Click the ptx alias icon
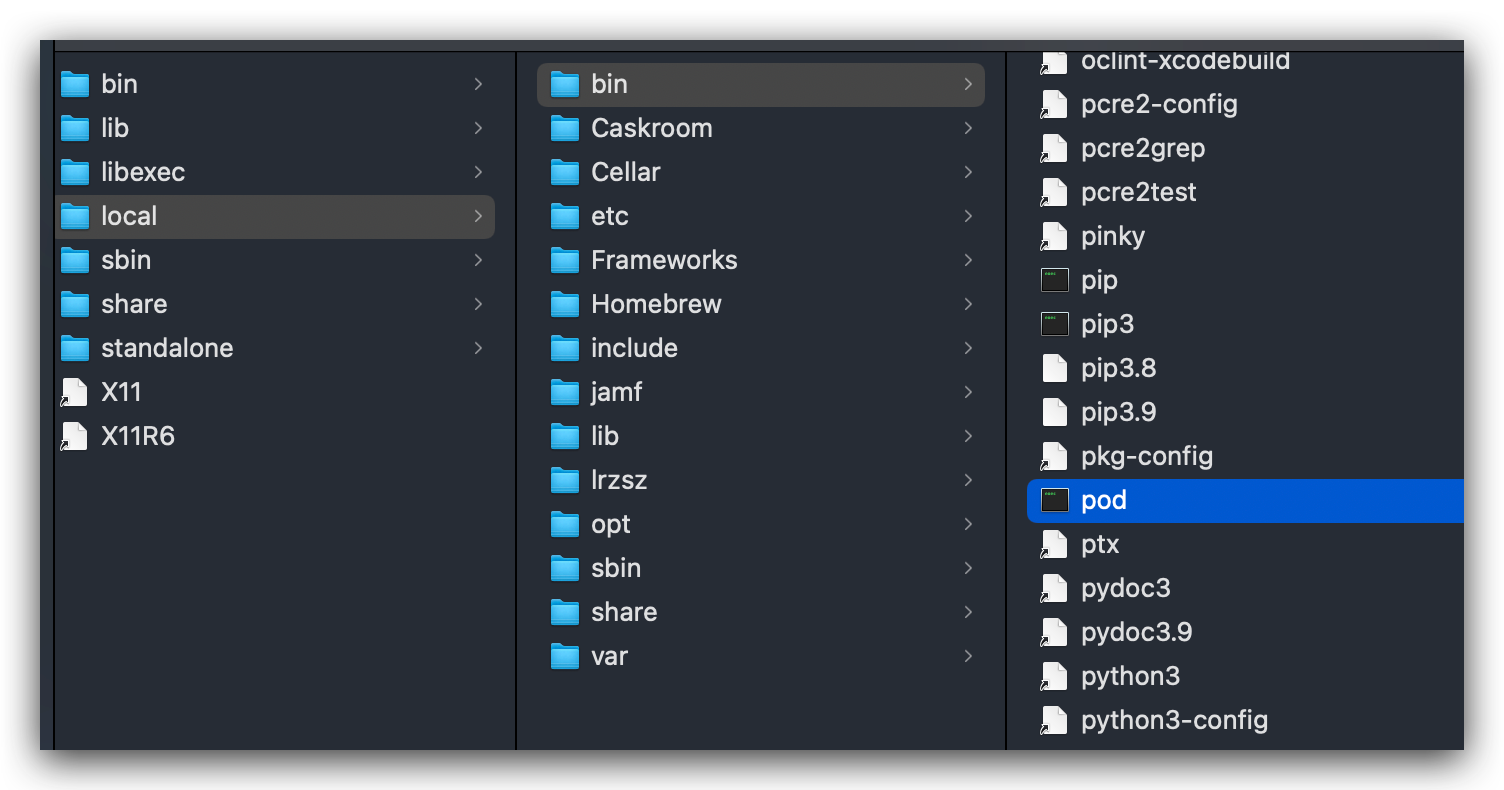 tap(1055, 544)
